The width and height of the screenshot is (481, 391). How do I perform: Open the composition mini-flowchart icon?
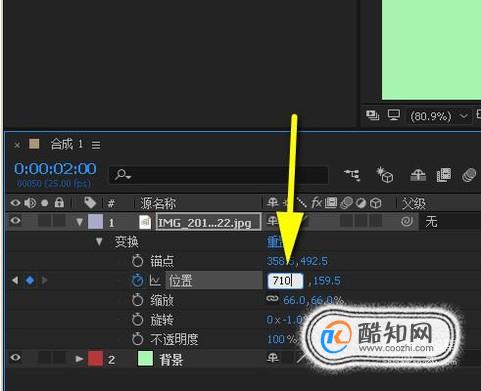(352, 175)
